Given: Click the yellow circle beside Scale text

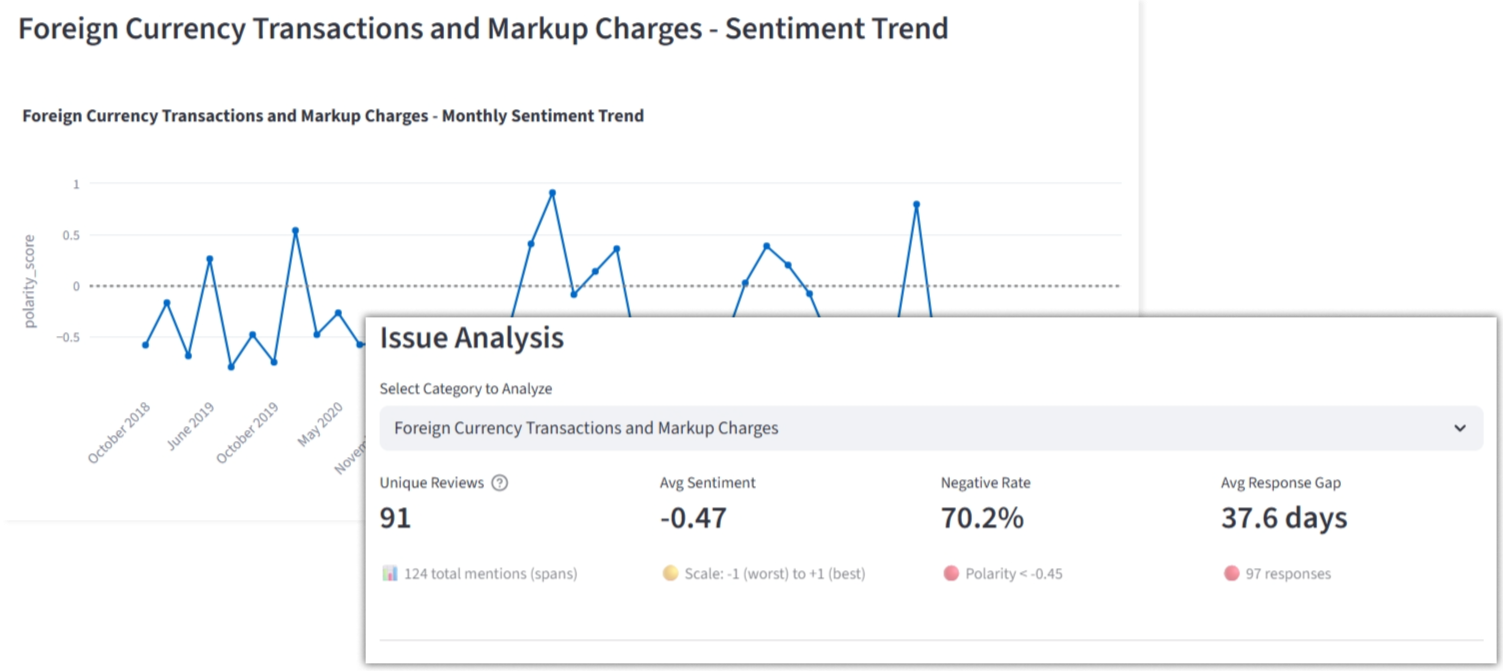Looking at the screenshot, I should coord(670,574).
